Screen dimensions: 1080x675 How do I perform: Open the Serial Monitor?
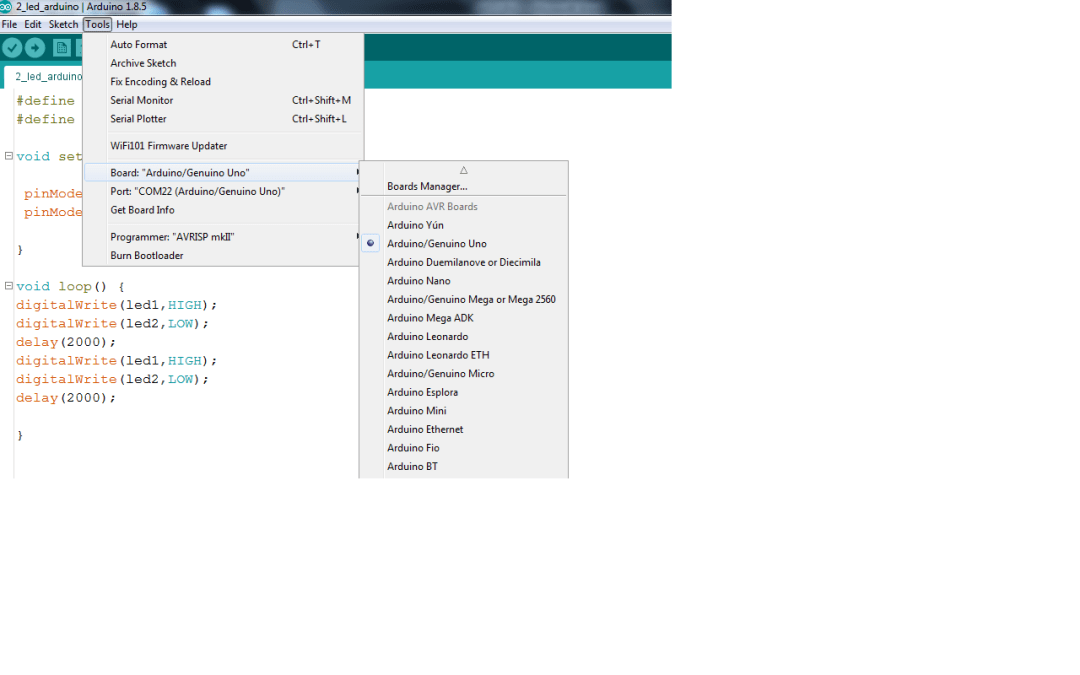(222, 100)
